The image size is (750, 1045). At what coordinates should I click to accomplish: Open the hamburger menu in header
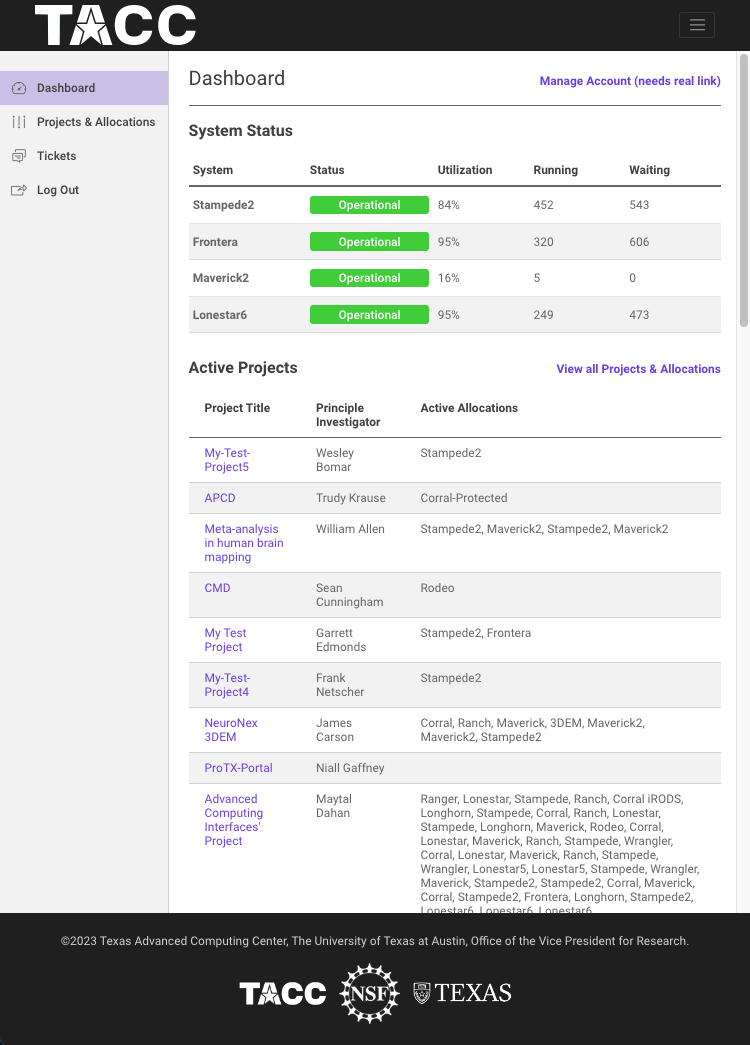coord(697,25)
